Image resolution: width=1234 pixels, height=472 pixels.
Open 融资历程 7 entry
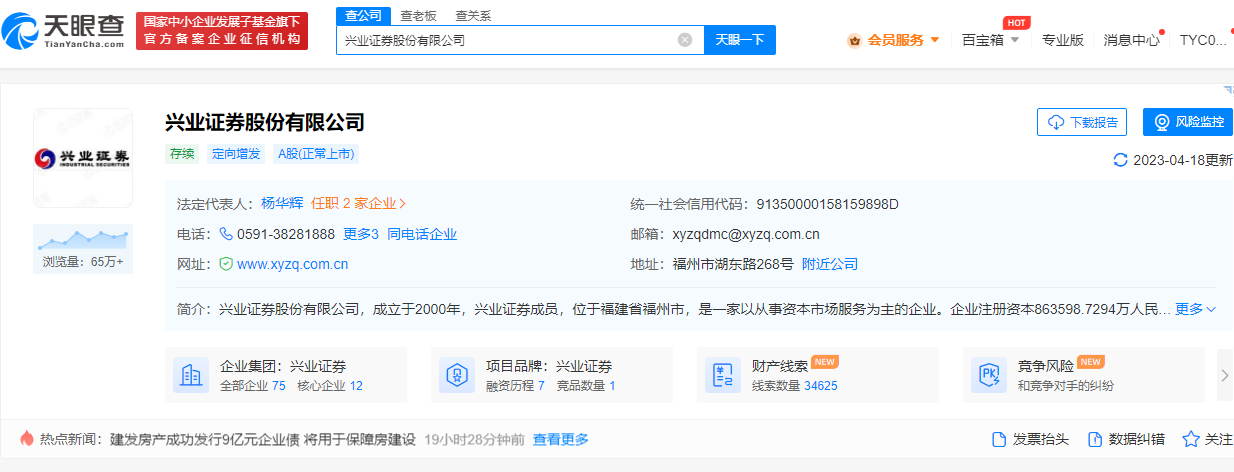[515, 385]
